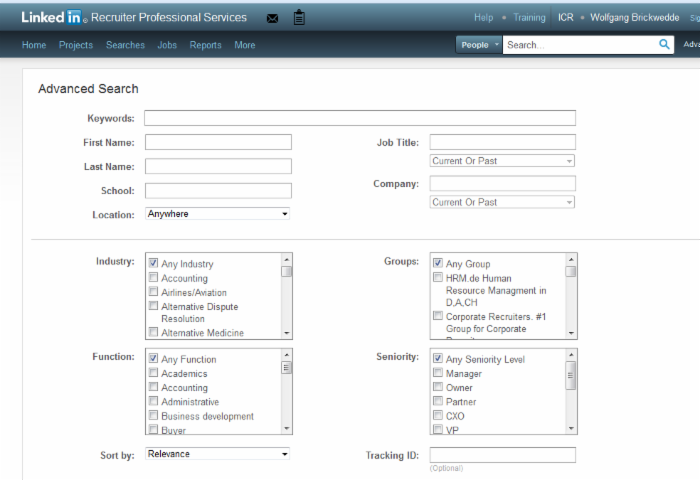Check the Accounting industry checkbox

[x=153, y=278]
